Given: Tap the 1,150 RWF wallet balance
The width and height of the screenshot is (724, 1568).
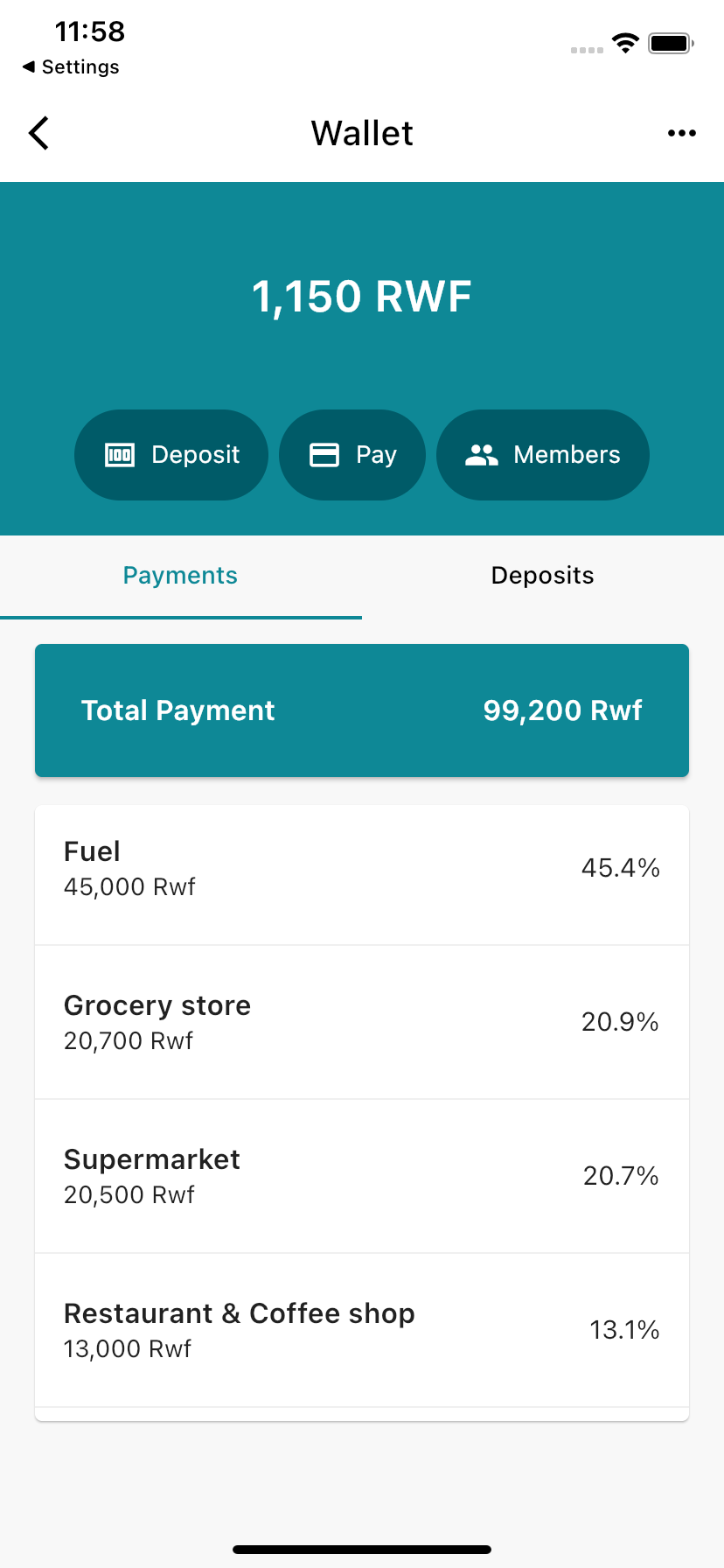Looking at the screenshot, I should [362, 297].
